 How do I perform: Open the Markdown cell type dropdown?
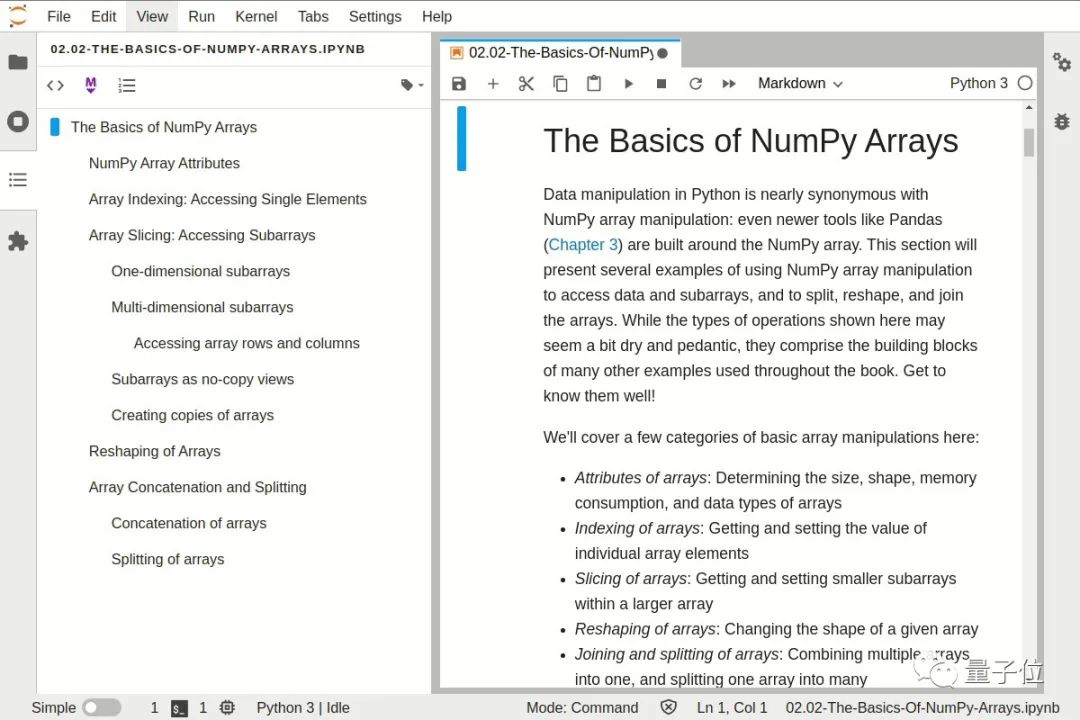(x=800, y=83)
